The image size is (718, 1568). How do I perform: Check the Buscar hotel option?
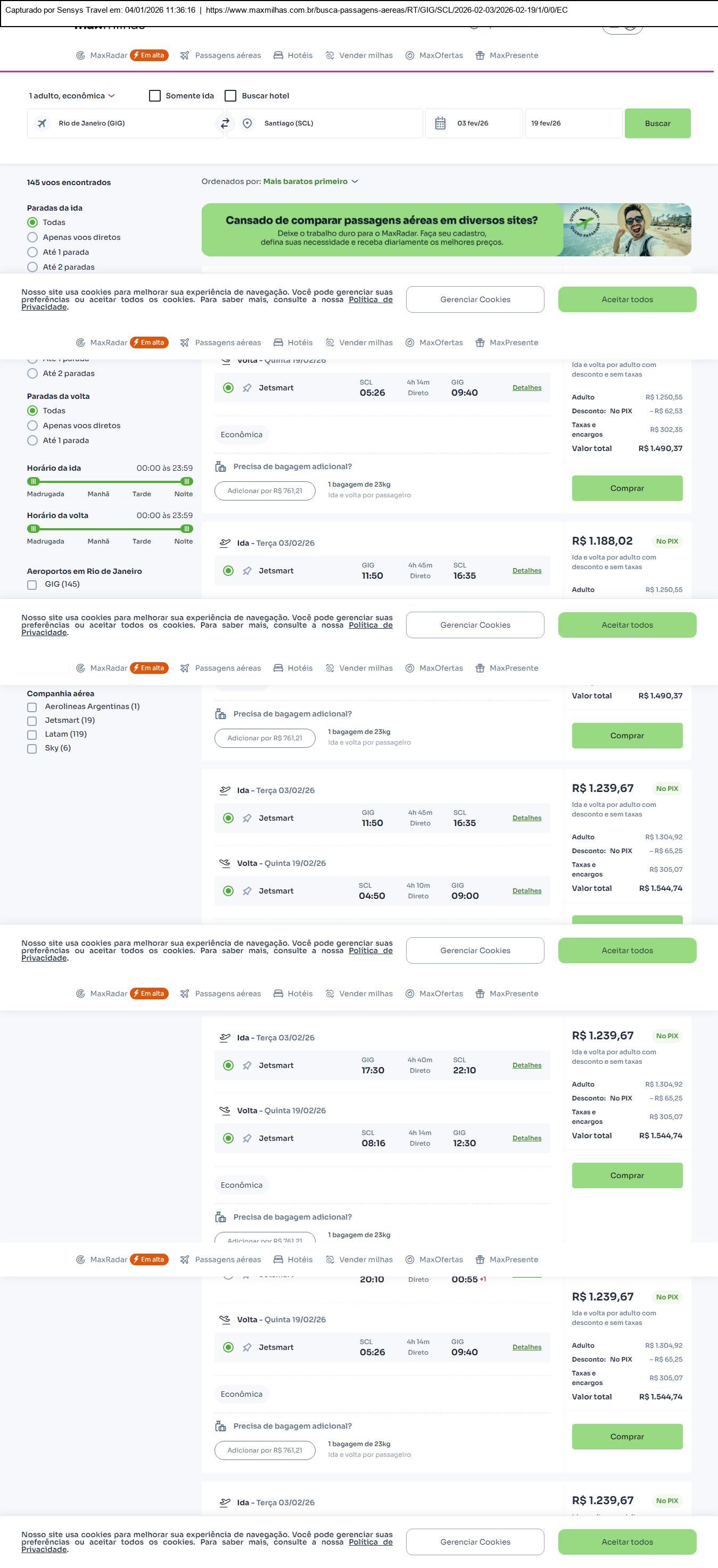point(230,96)
